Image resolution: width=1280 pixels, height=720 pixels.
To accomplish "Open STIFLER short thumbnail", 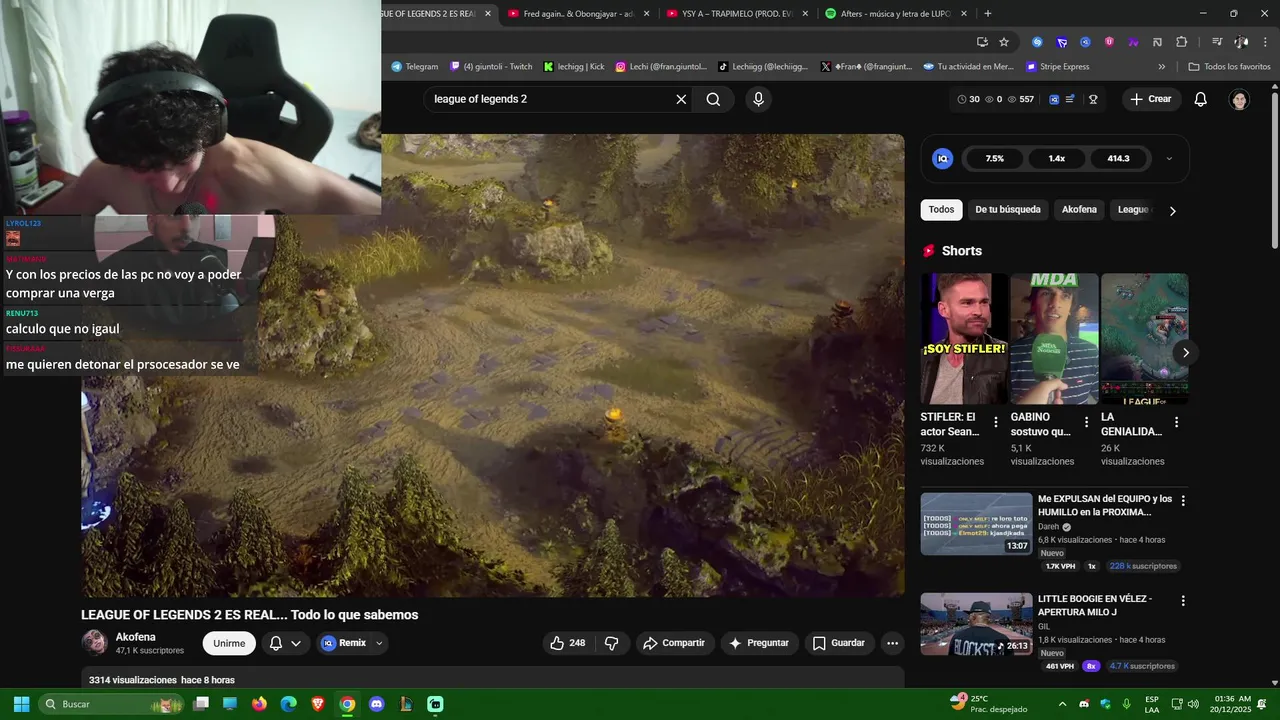I will (x=964, y=339).
